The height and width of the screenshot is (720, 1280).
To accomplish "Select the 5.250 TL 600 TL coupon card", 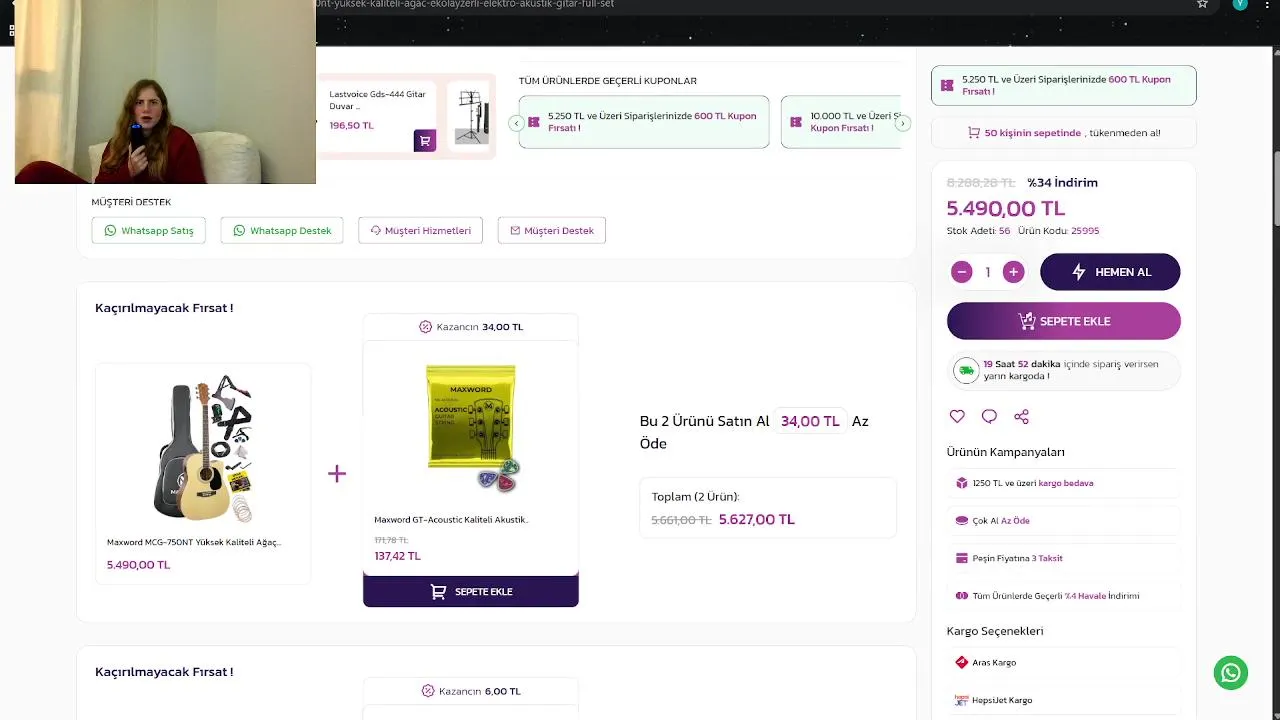I will click(x=644, y=122).
